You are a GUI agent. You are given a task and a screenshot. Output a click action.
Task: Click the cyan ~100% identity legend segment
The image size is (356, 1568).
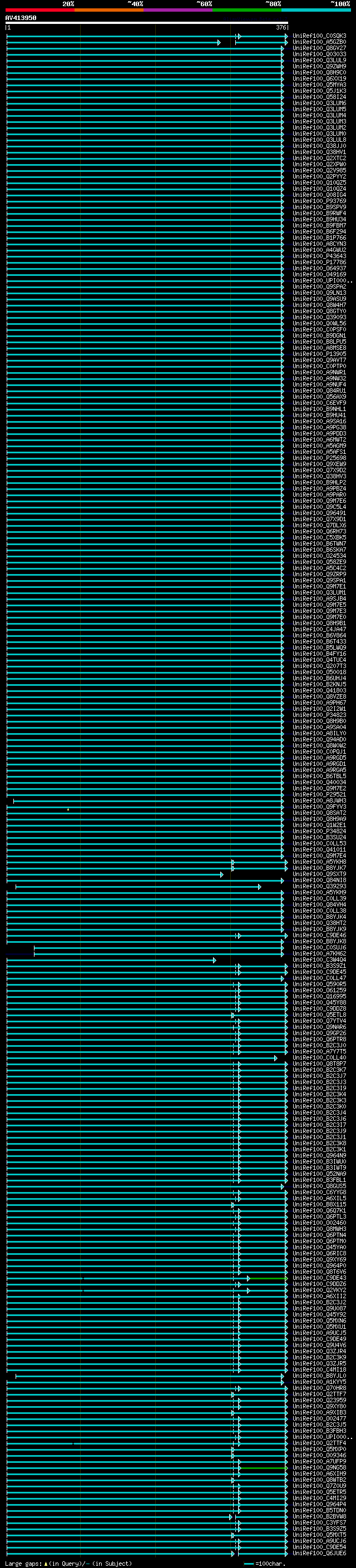317,10
